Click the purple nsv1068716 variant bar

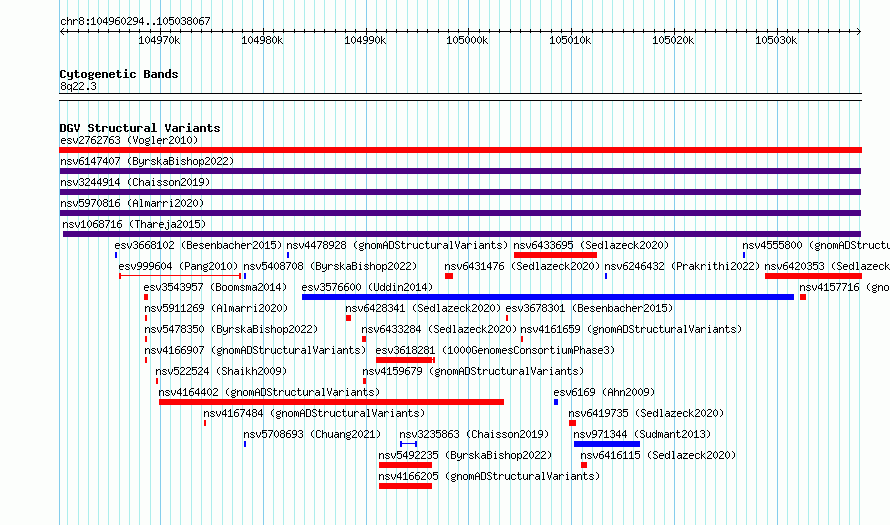pyautogui.click(x=461, y=234)
